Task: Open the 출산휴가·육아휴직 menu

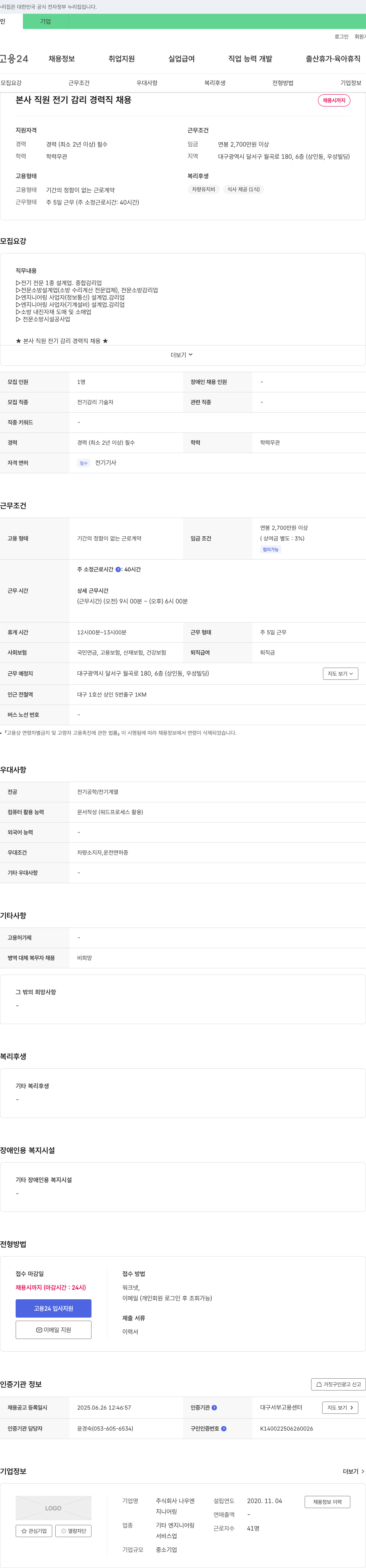Action: click(332, 59)
